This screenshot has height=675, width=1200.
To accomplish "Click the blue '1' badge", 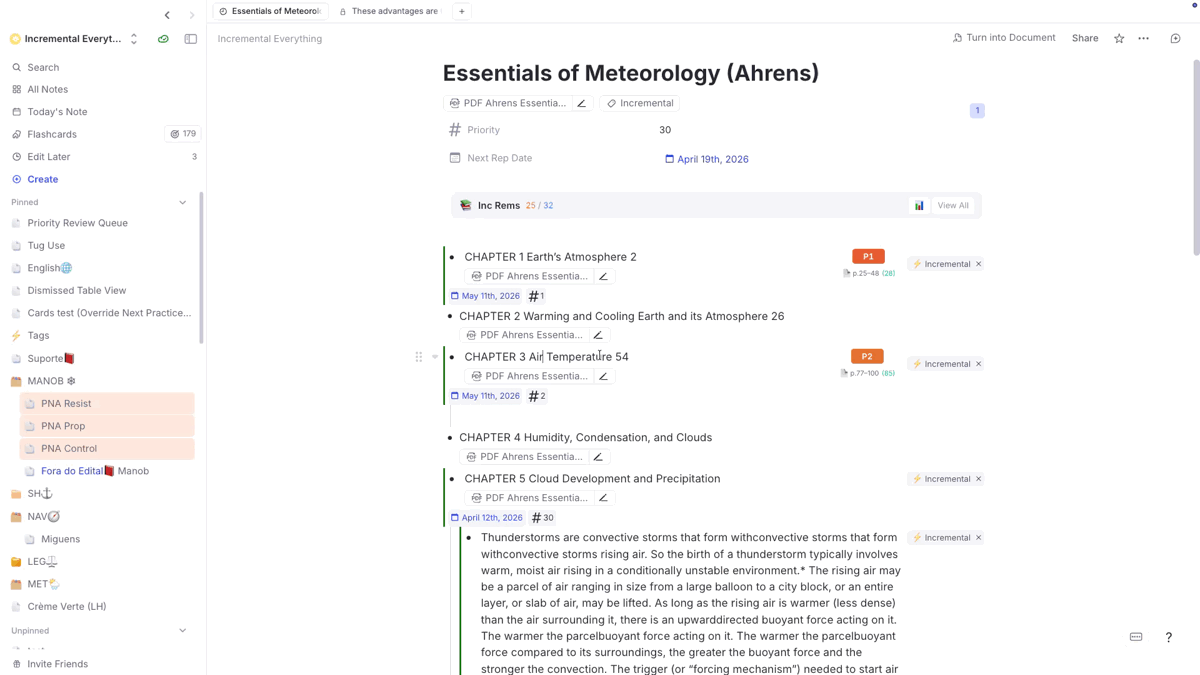I will (977, 110).
